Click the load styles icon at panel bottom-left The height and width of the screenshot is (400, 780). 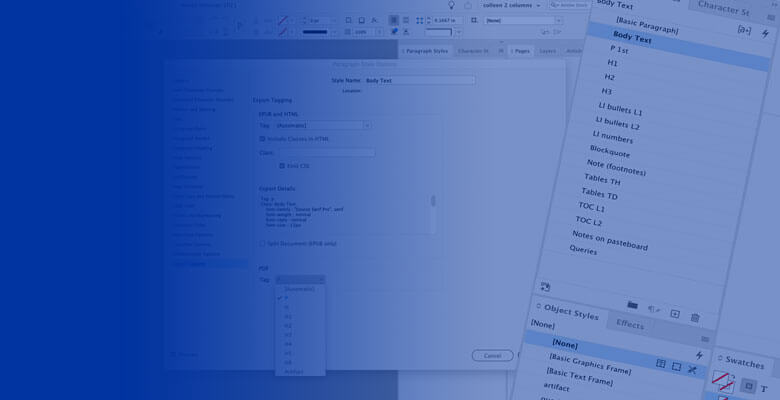click(545, 287)
